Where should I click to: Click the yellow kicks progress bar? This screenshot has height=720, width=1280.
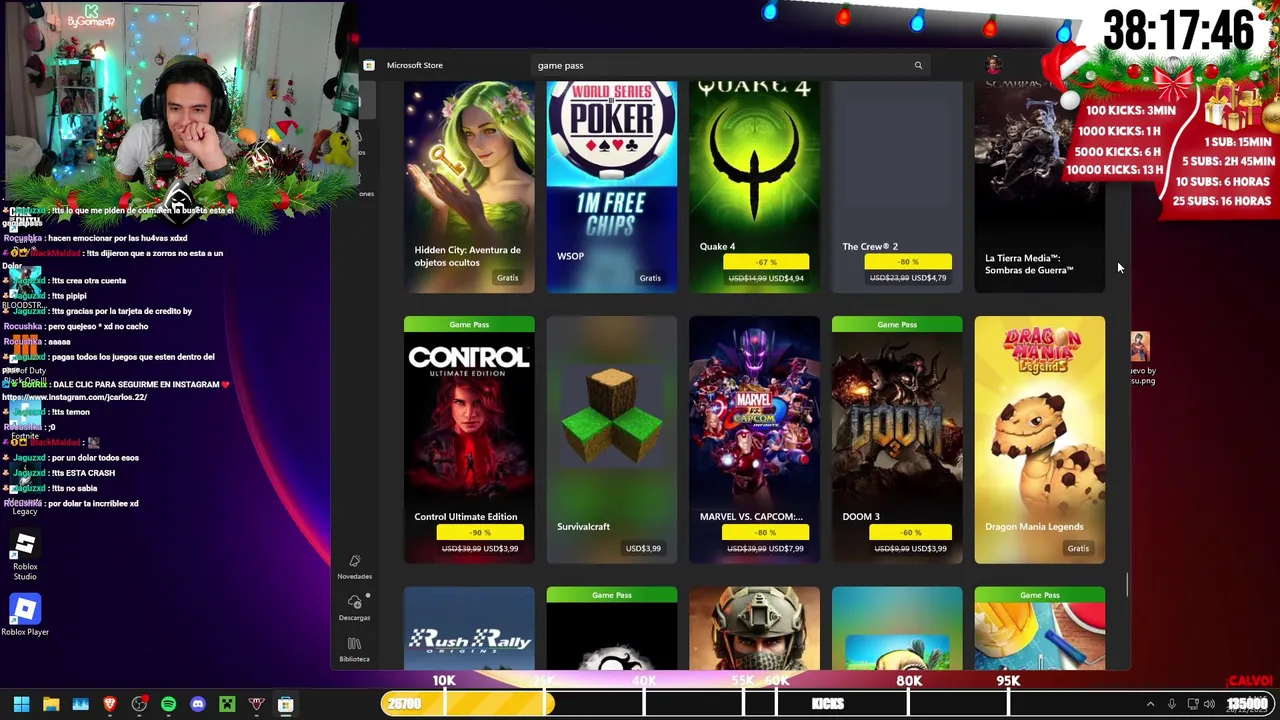467,704
